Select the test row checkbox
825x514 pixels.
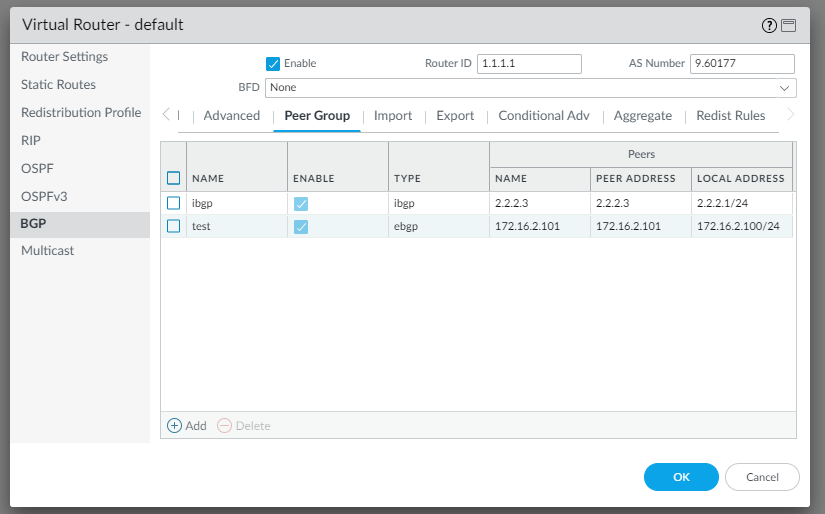pyautogui.click(x=174, y=226)
